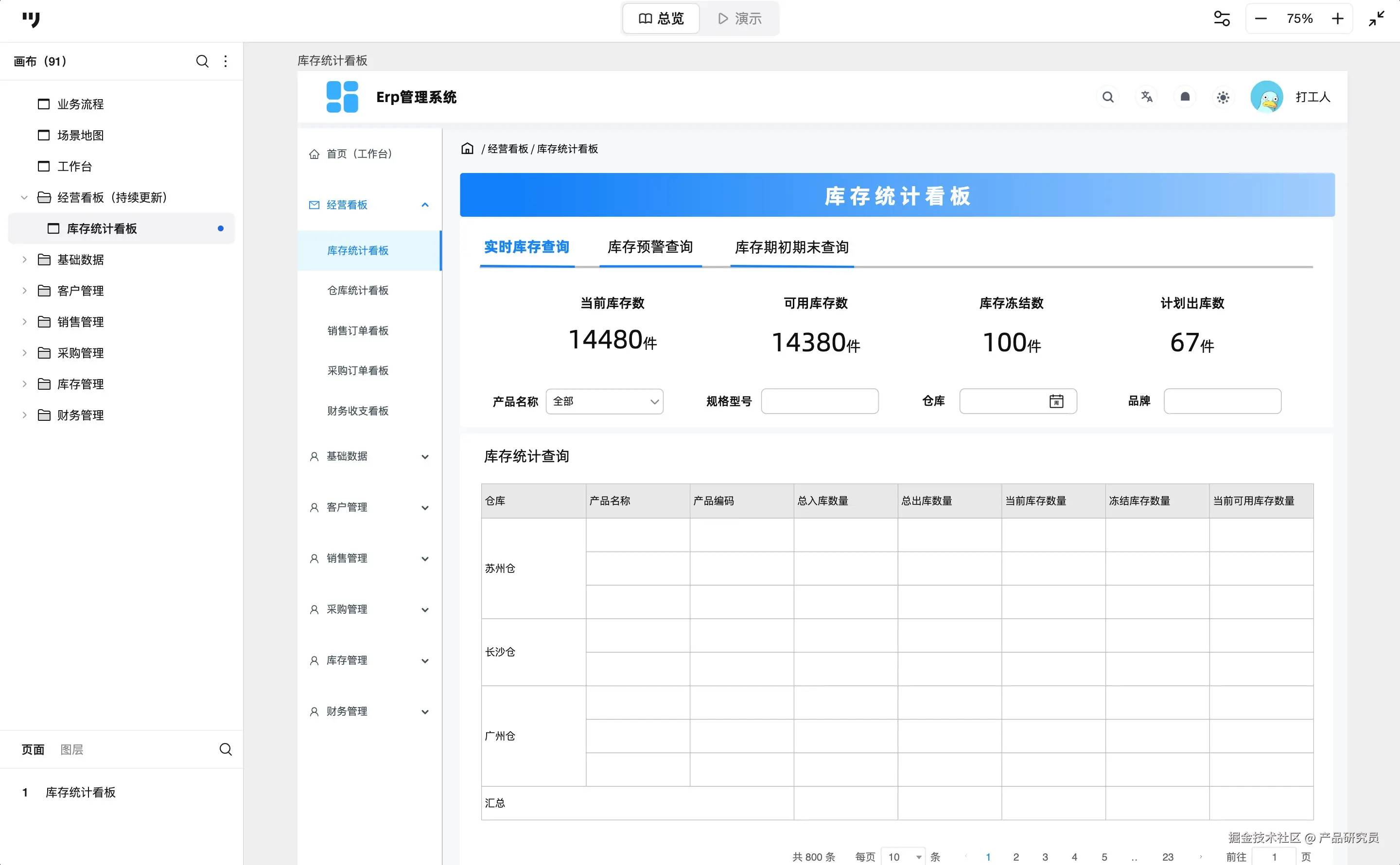Click the view settings sliders icon

point(1222,19)
